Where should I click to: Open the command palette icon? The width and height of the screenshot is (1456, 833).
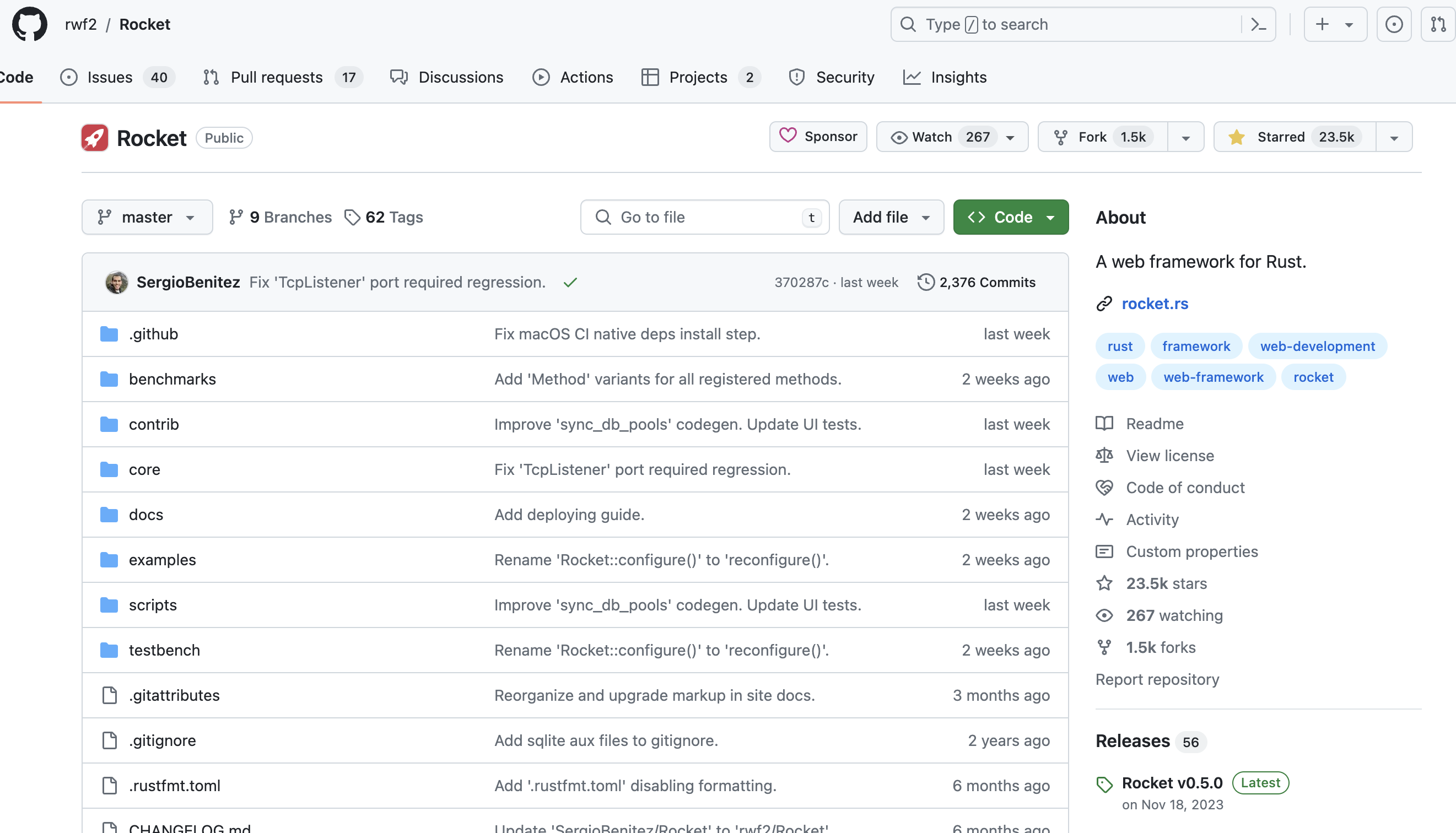click(1258, 24)
